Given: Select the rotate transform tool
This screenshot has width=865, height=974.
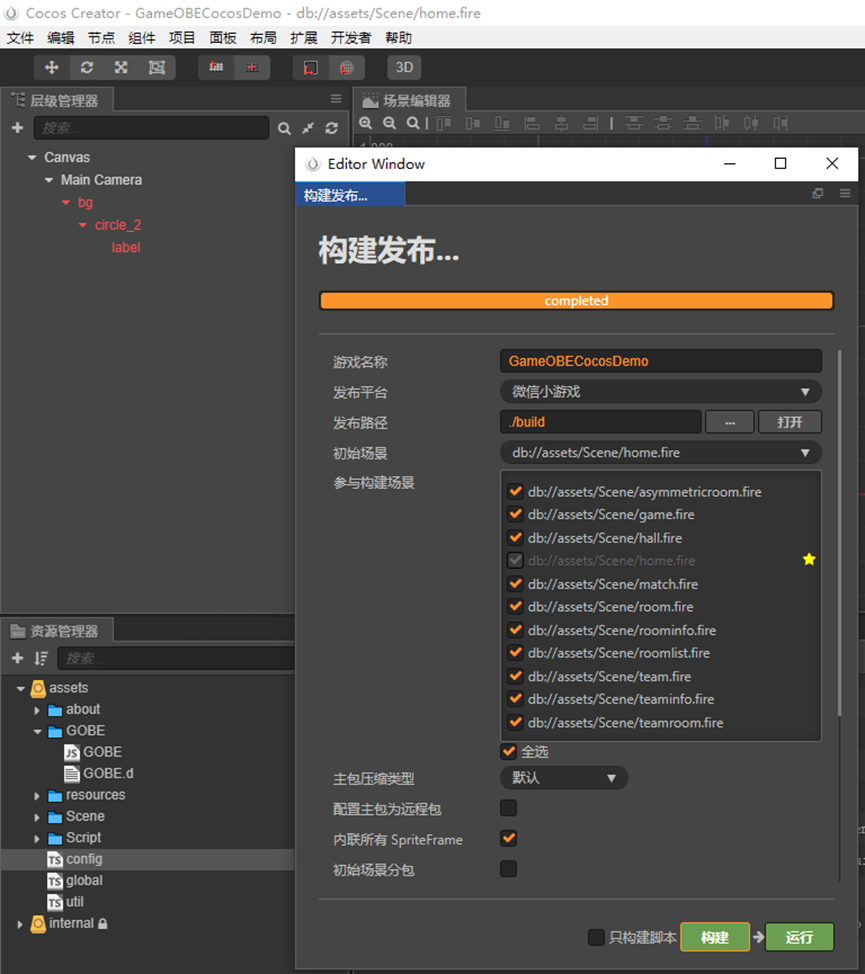Looking at the screenshot, I should click(x=87, y=67).
